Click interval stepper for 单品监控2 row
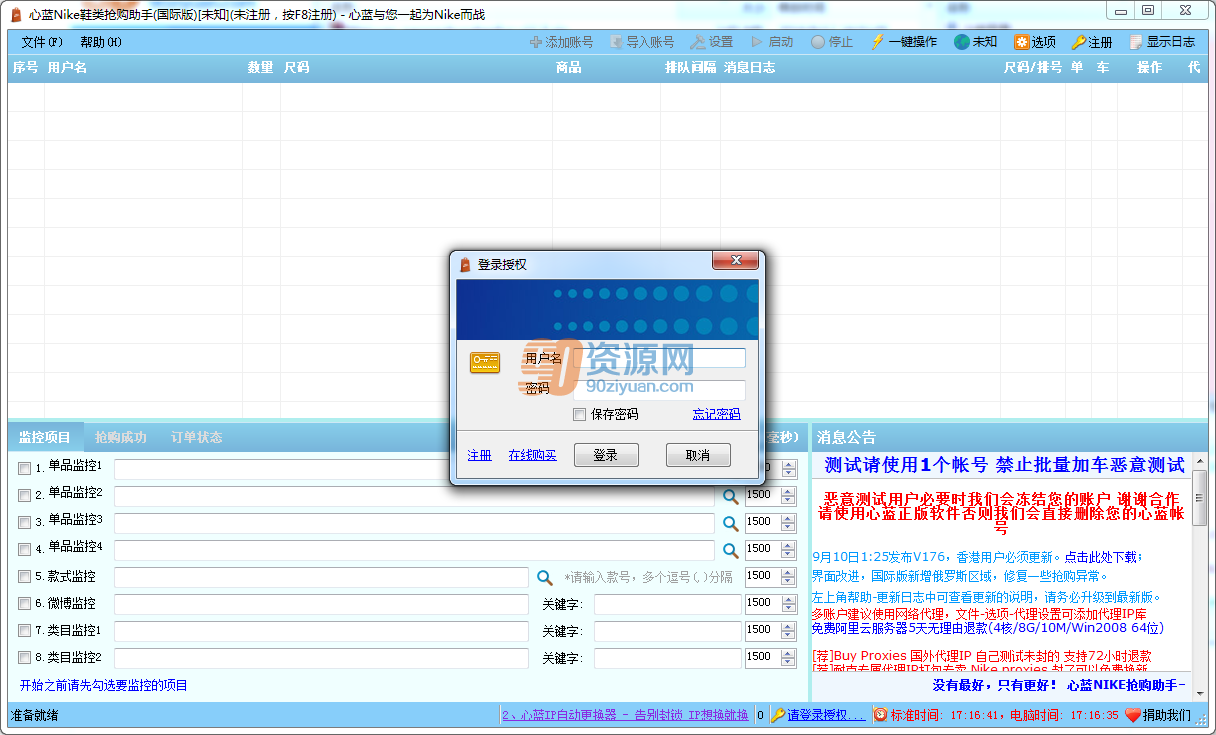Viewport: 1216px width, 735px height. coord(789,495)
